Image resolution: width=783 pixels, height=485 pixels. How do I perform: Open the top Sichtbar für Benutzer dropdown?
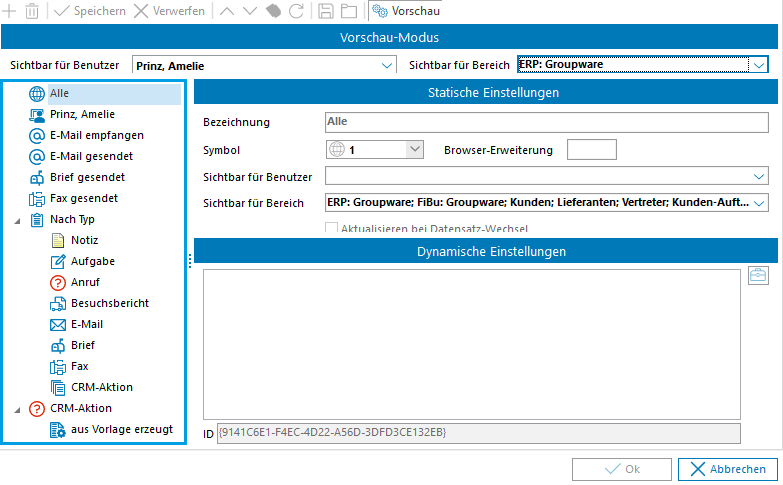388,66
